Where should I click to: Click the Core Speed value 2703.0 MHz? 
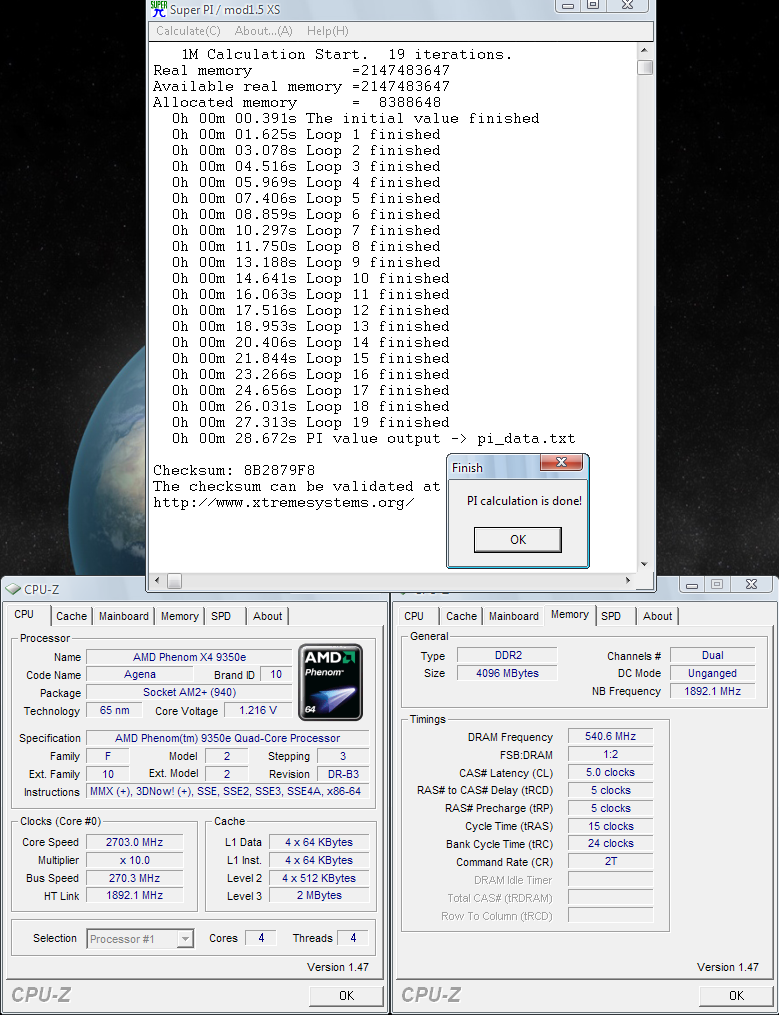135,842
